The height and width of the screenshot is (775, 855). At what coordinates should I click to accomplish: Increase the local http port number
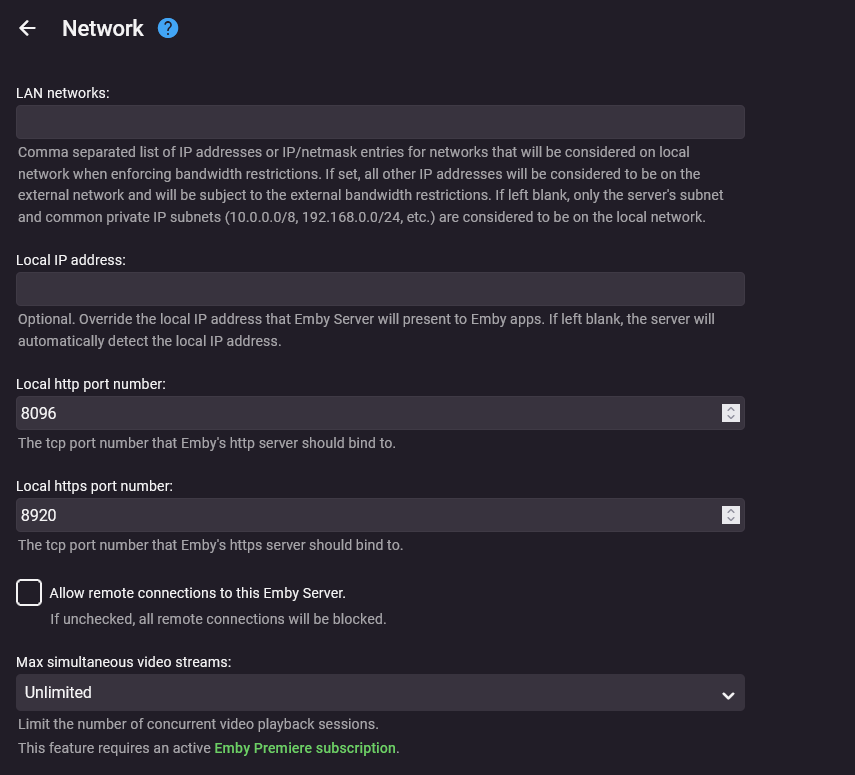point(731,409)
